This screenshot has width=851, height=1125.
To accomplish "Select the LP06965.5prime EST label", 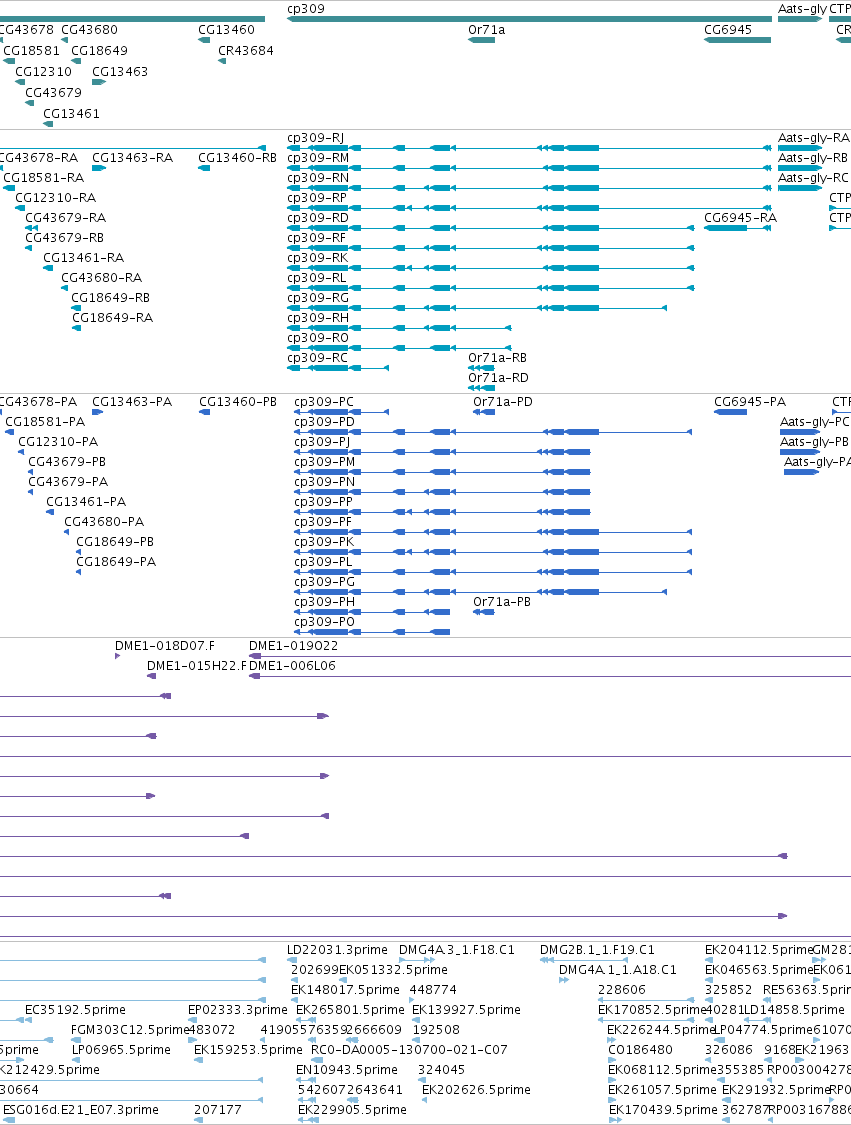I will click(121, 1050).
